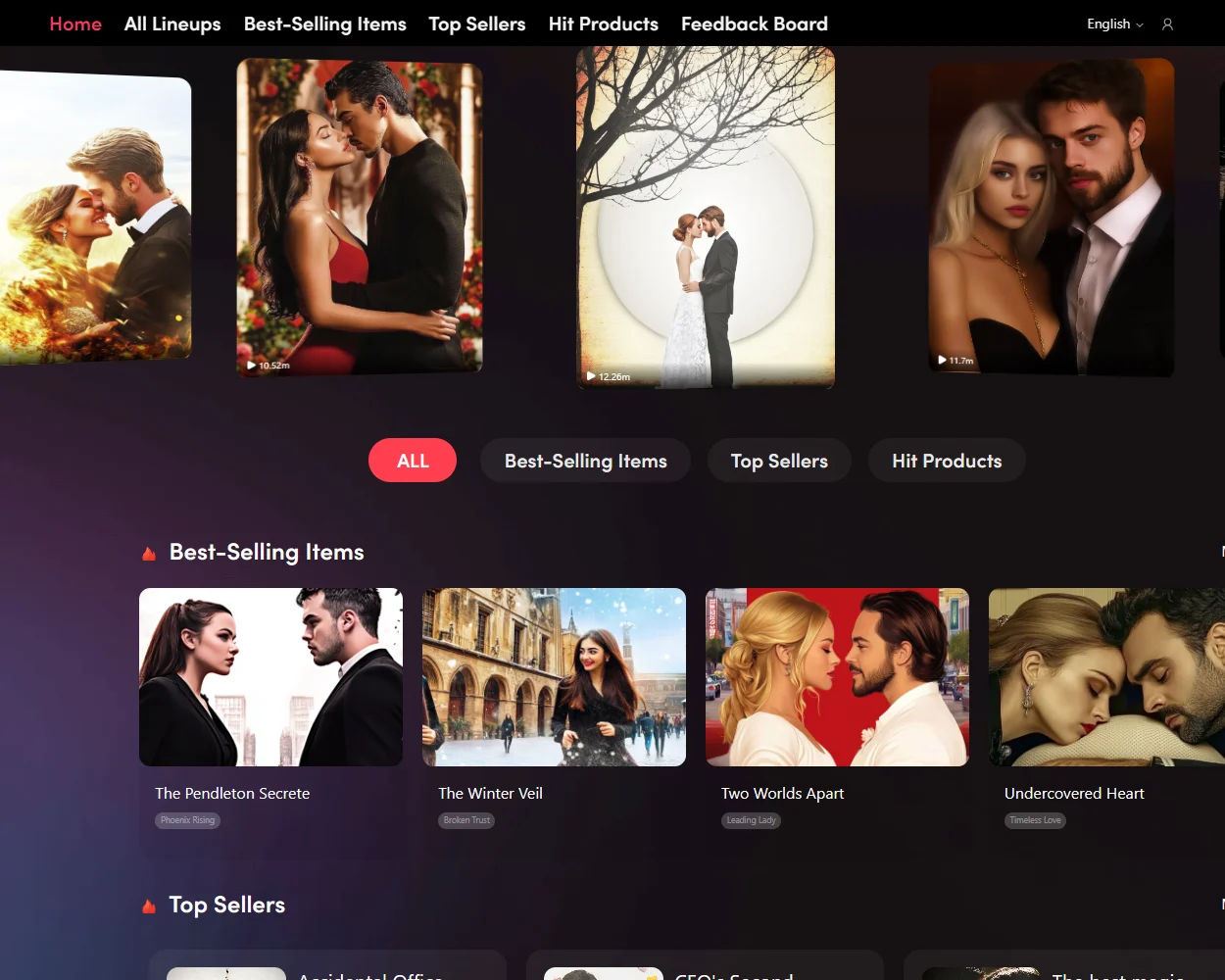
Task: Open the English language dropdown
Action: pyautogui.click(x=1114, y=24)
